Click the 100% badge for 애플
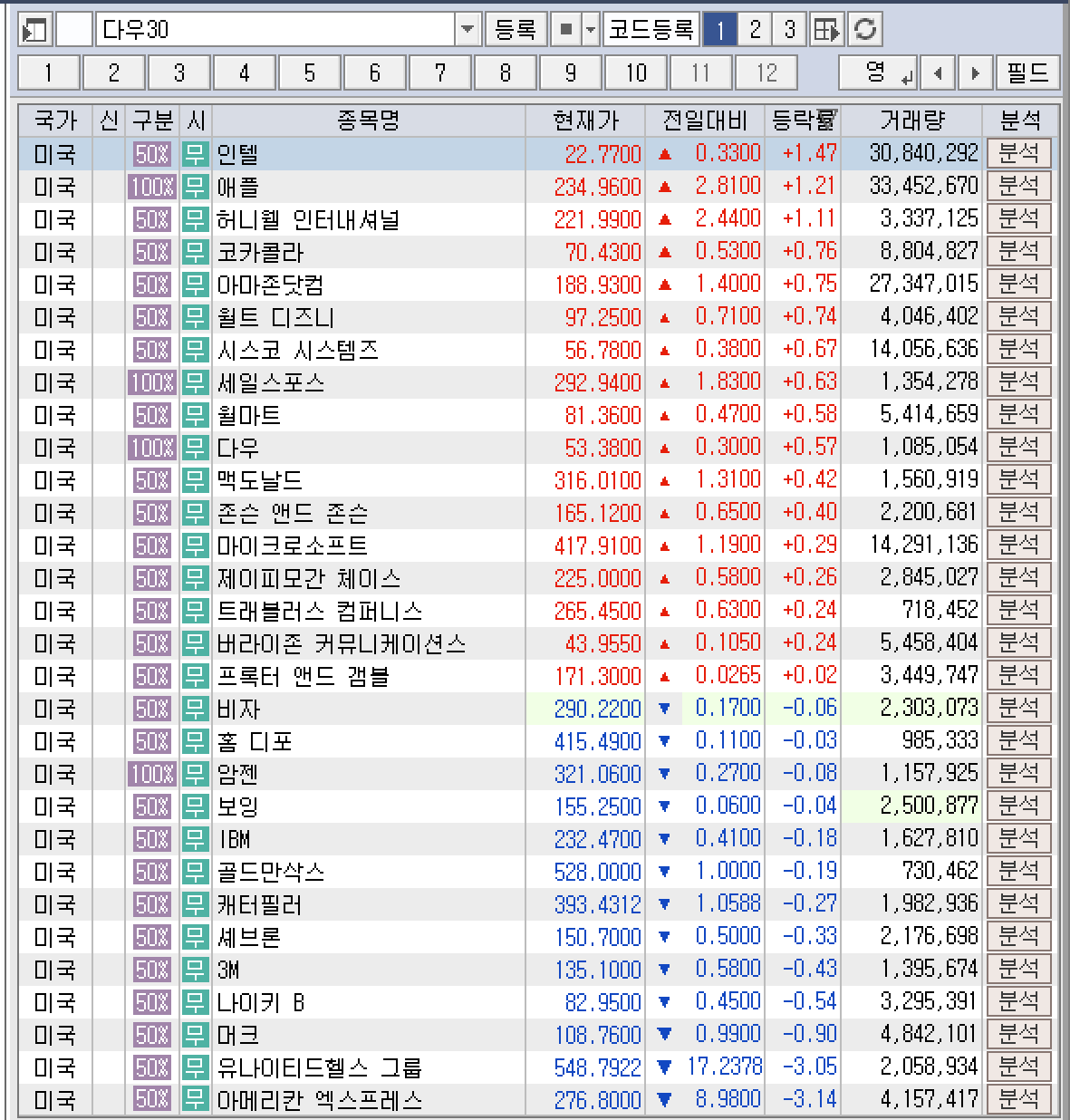This screenshot has width=1070, height=1120. [x=151, y=187]
